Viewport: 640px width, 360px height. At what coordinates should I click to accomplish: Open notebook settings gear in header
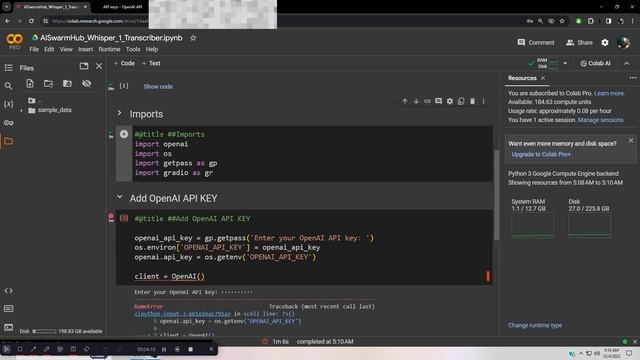point(605,42)
